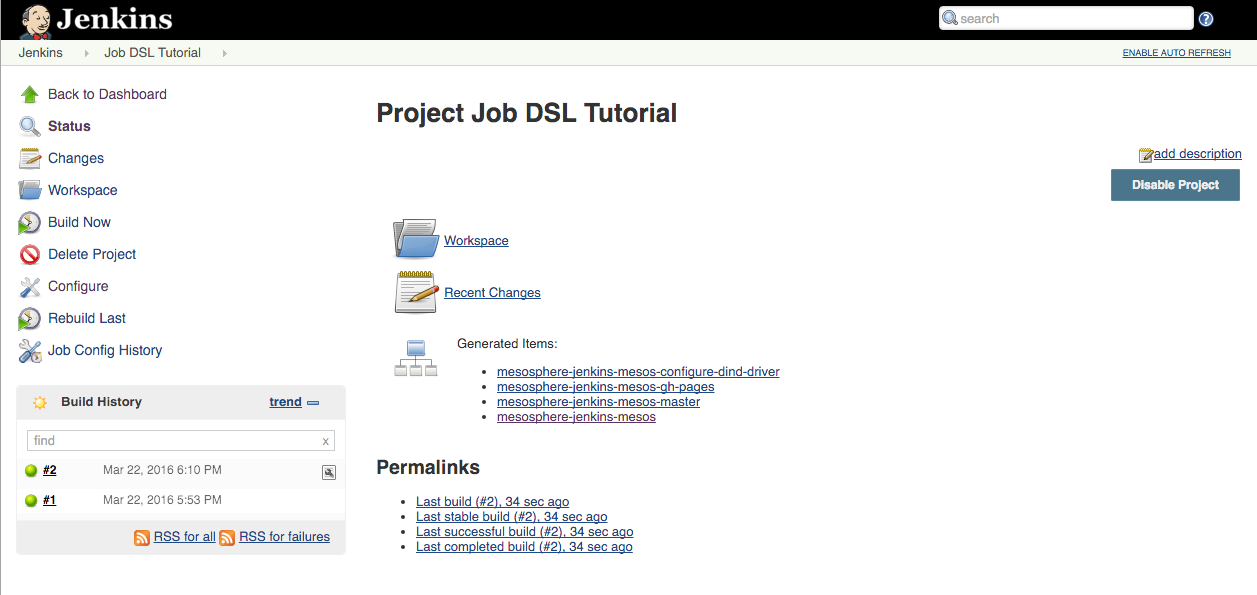Click the green Back to Dashboard arrow icon
1257x595 pixels.
[x=30, y=95]
